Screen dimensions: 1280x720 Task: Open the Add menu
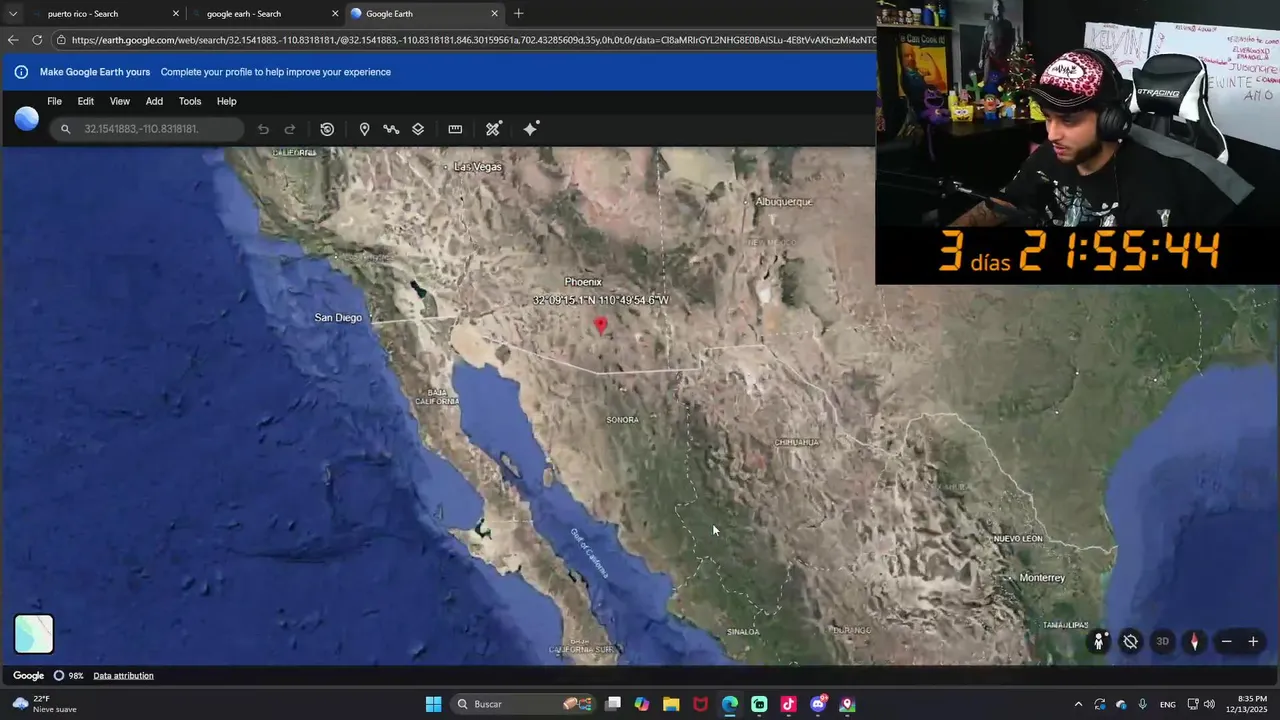[x=154, y=101]
